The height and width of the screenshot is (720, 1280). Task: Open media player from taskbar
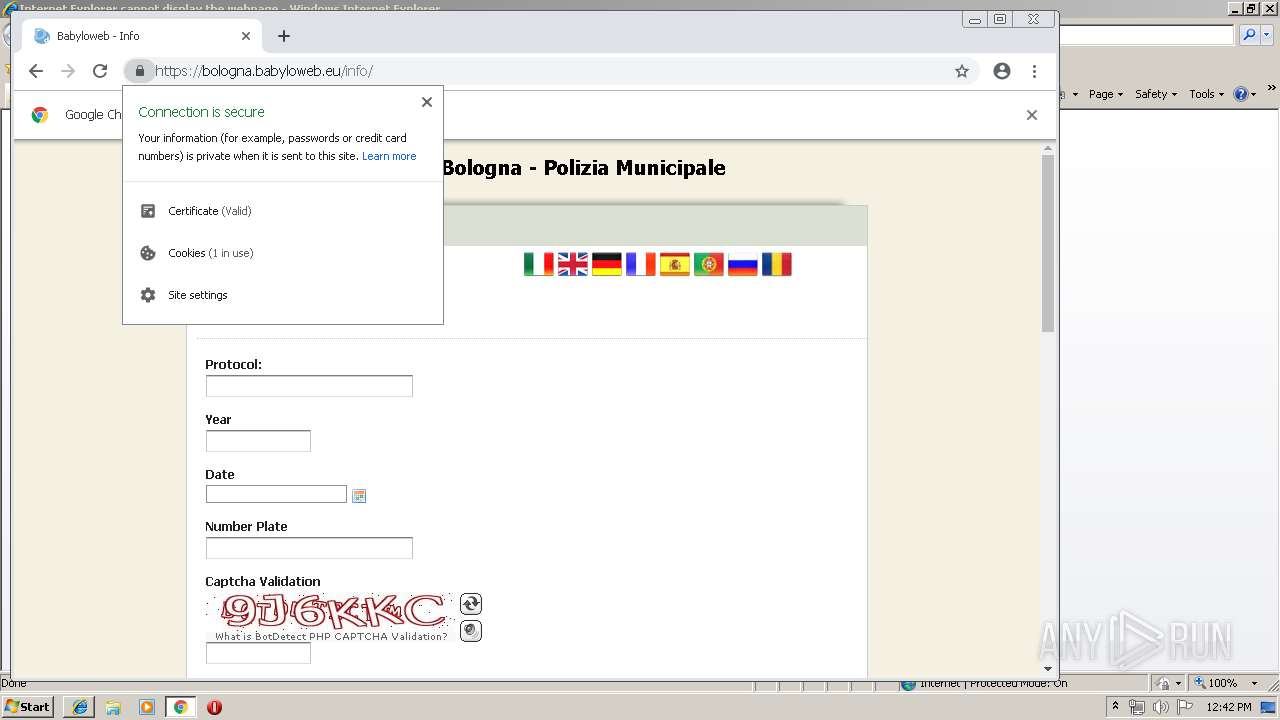click(147, 707)
